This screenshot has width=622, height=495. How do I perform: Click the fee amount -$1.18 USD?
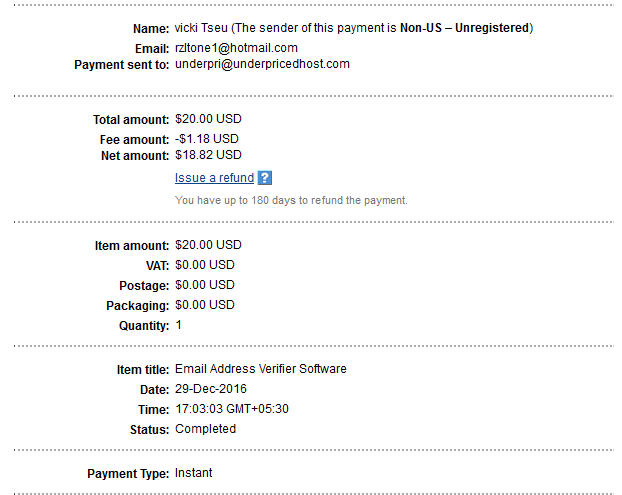(x=207, y=139)
